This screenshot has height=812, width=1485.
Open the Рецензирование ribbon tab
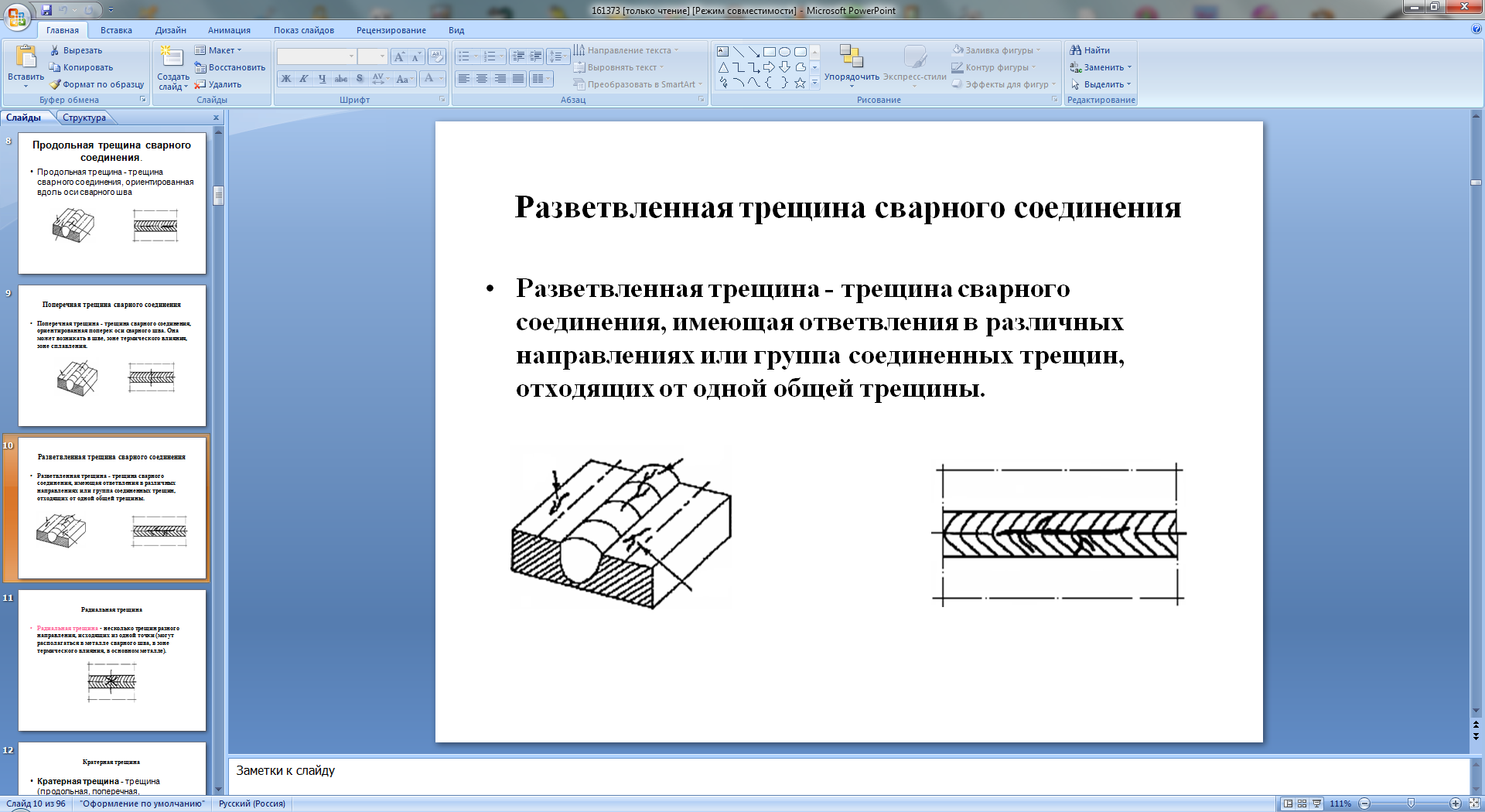pos(391,30)
